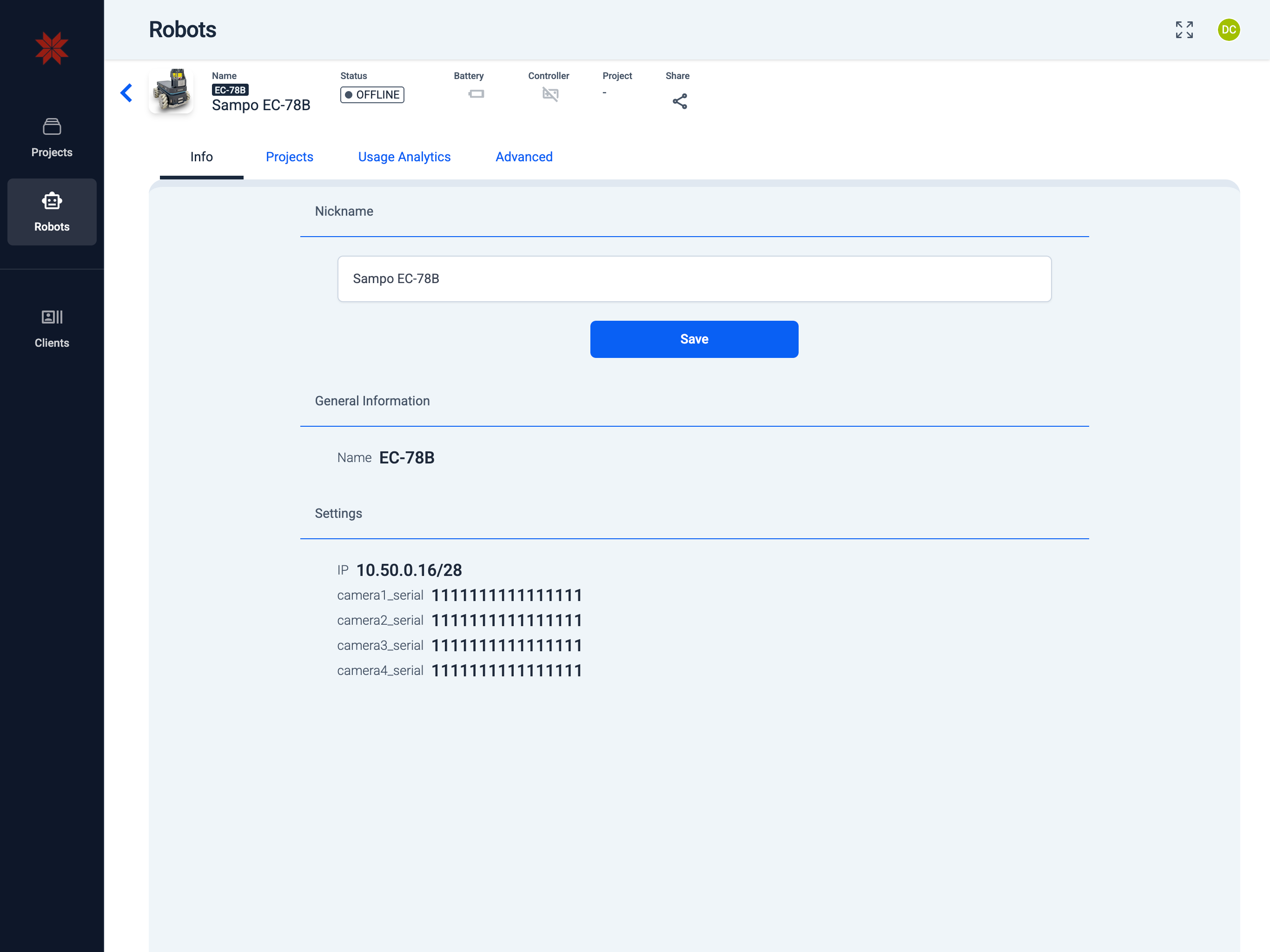The image size is (1270, 952).
Task: Click the red star logo in sidebar
Action: coord(52,48)
